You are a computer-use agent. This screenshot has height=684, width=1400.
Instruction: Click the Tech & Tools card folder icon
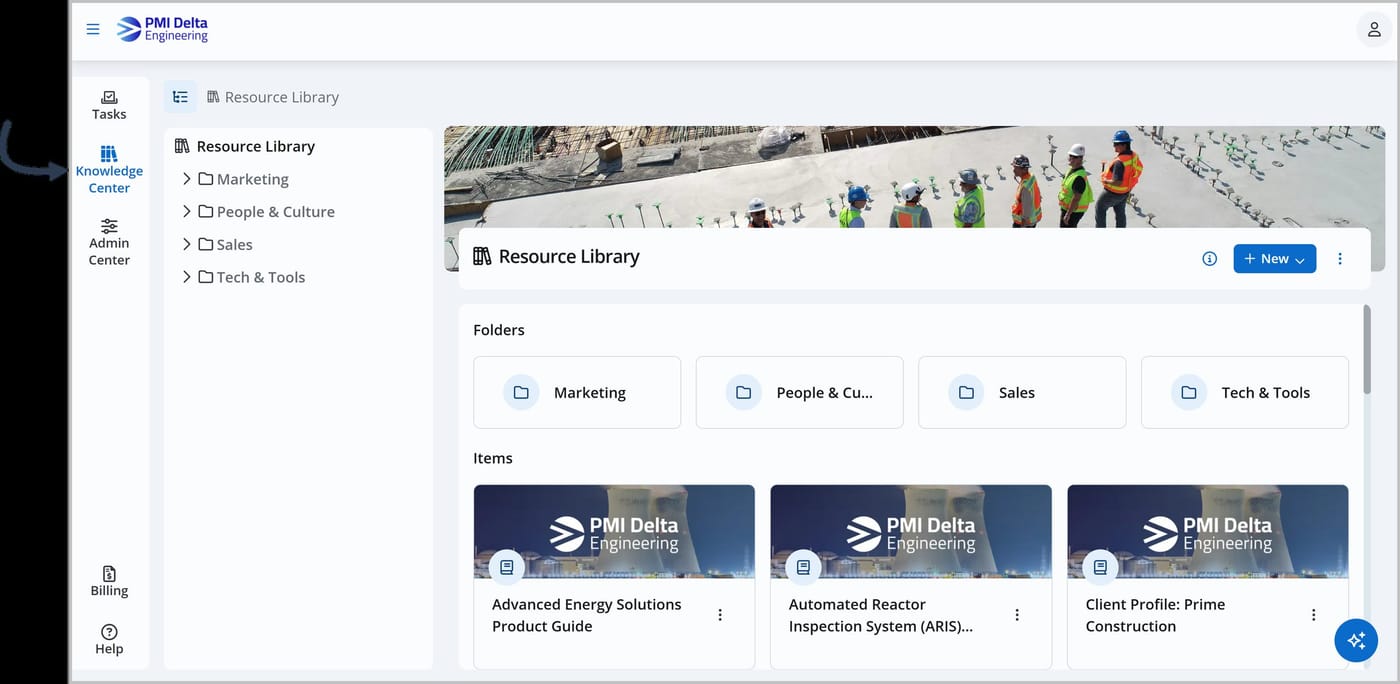coord(1188,393)
